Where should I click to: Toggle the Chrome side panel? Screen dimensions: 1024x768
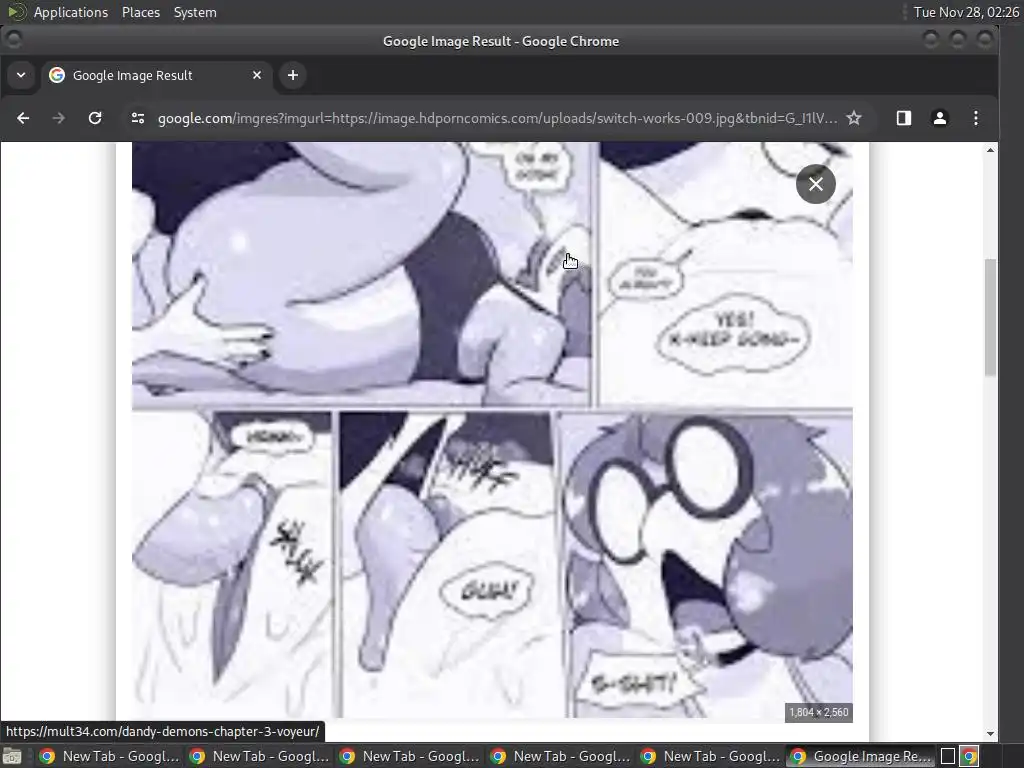[x=904, y=118]
